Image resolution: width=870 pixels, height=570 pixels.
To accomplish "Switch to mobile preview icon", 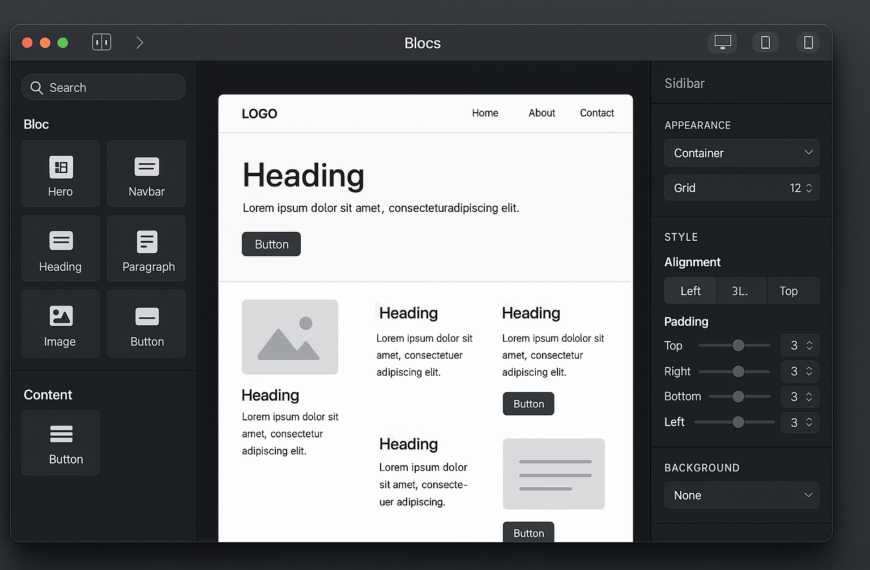I will (x=808, y=43).
